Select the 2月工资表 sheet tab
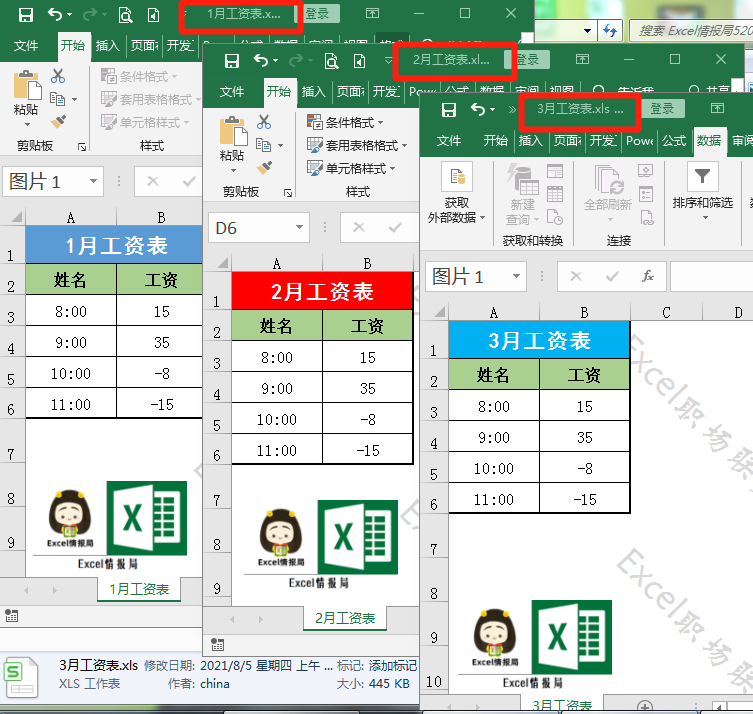Viewport: 753px width, 714px height. point(345,617)
